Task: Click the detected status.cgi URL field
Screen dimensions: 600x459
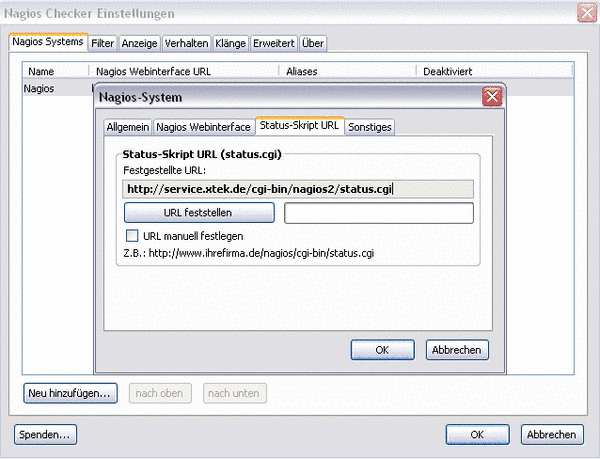Action: point(298,189)
